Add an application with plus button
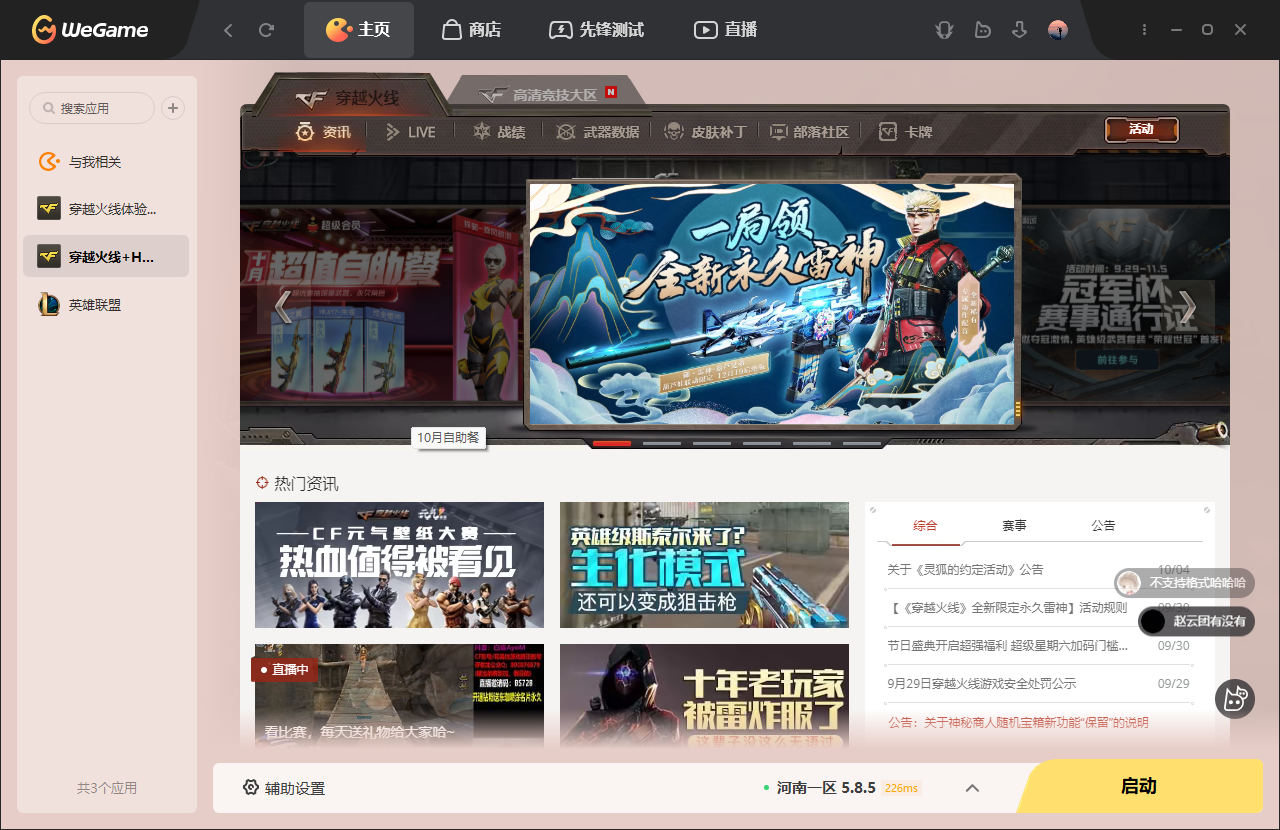This screenshot has height=830, width=1280. [173, 108]
